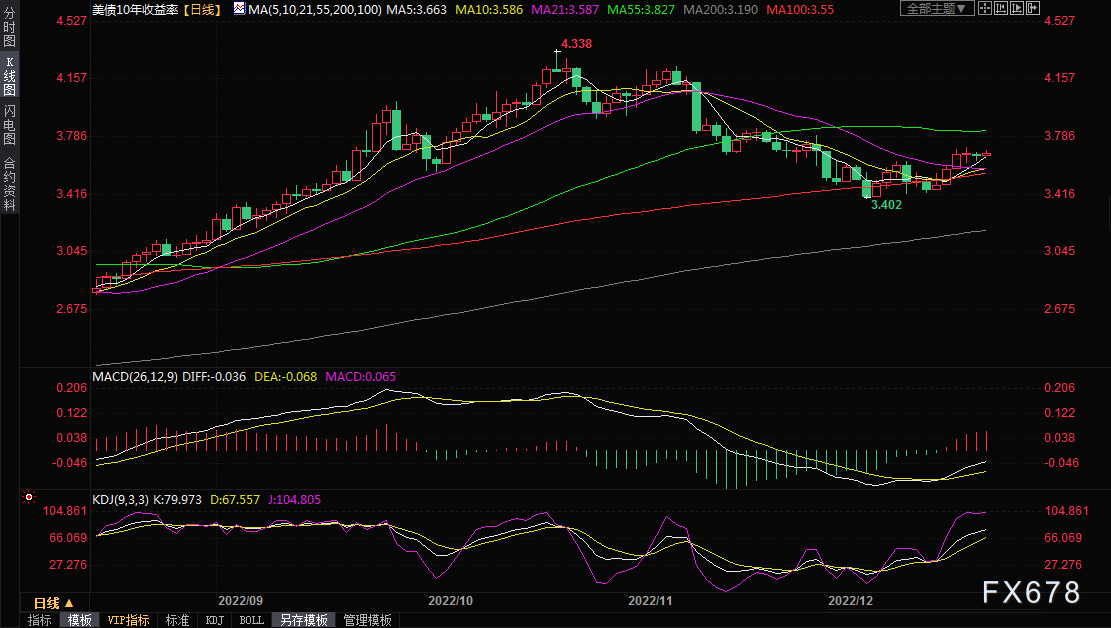1111x628 pixels.
Task: Click the 指标 tab at bottom
Action: click(x=40, y=620)
